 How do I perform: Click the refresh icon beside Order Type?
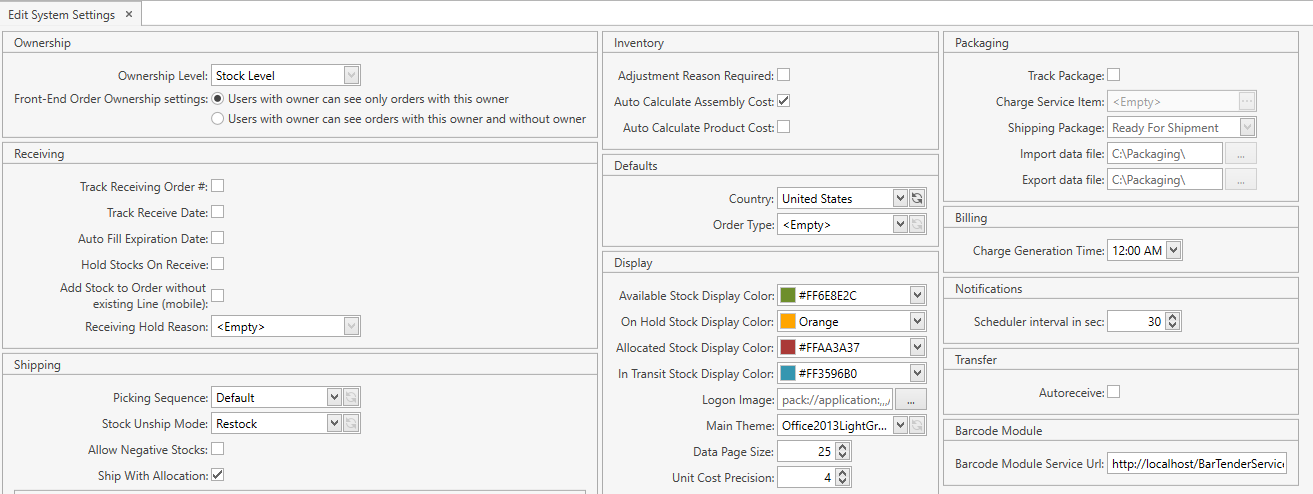(x=917, y=225)
